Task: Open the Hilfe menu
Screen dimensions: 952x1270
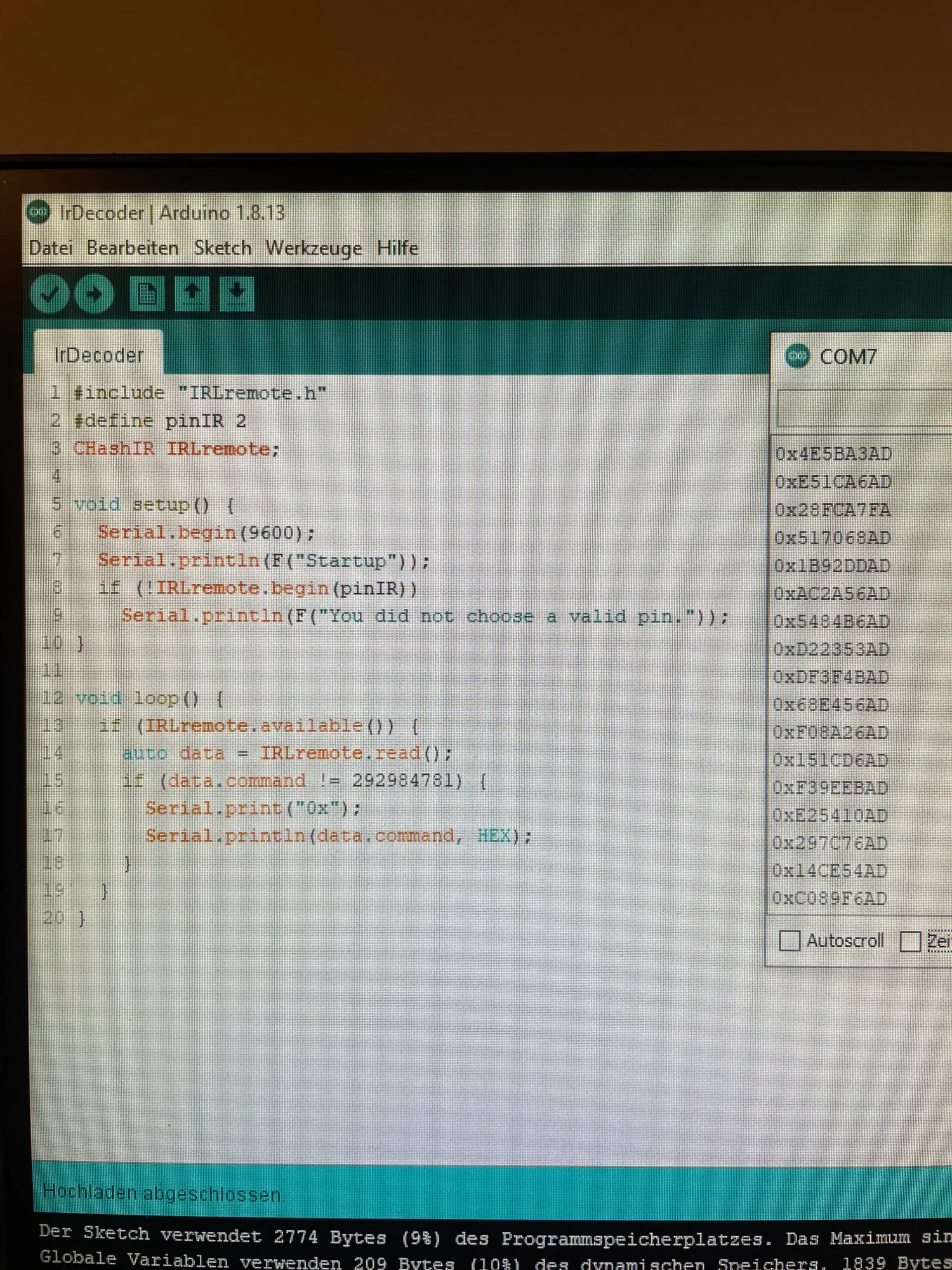Action: click(x=398, y=248)
